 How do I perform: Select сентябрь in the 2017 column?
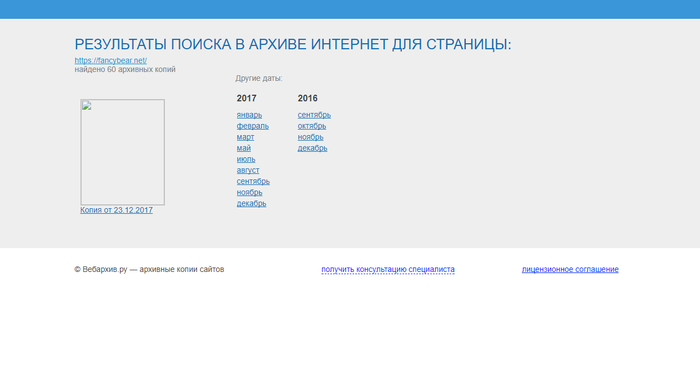(x=253, y=181)
